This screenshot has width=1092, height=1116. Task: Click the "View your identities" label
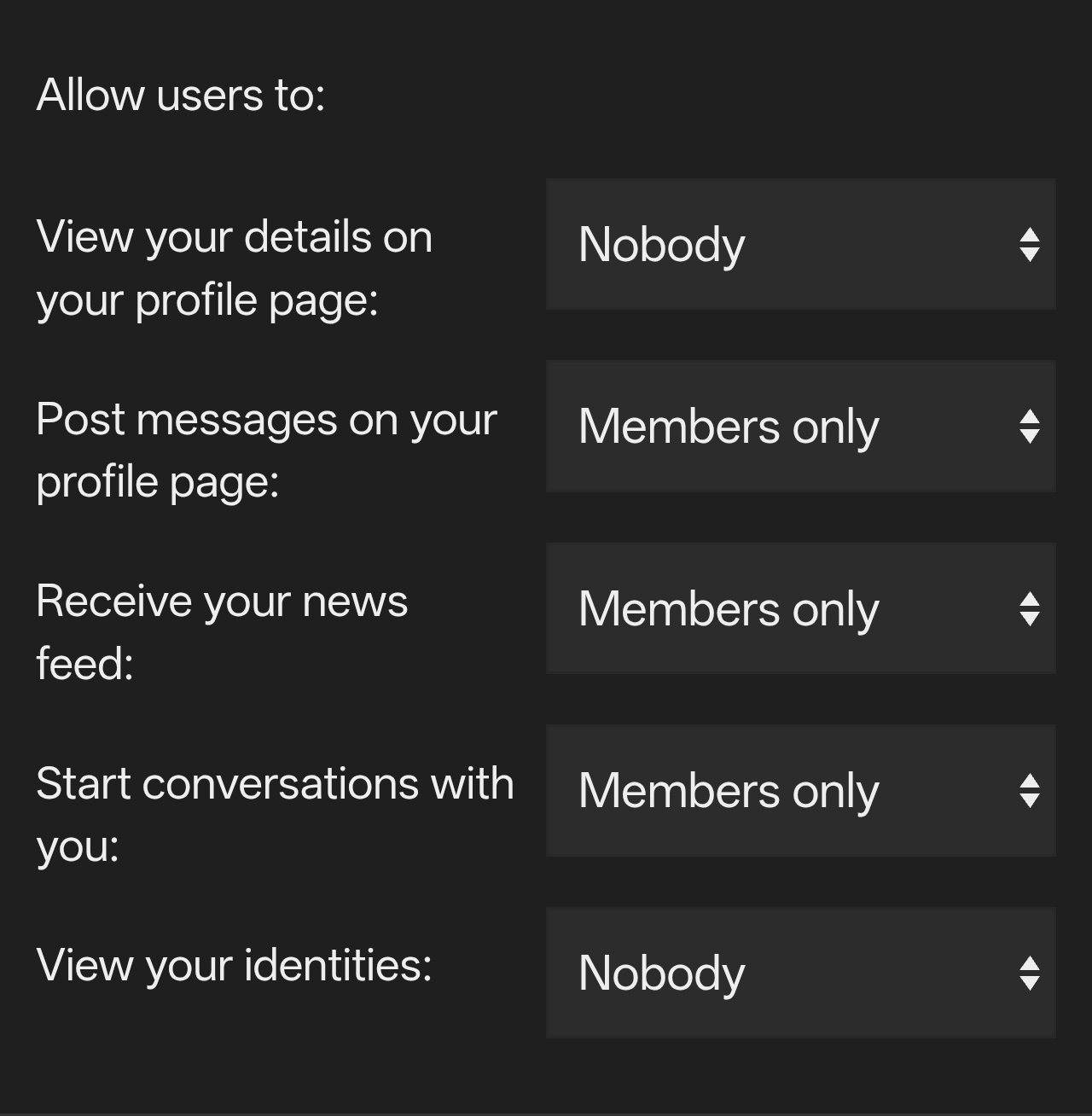coord(235,965)
